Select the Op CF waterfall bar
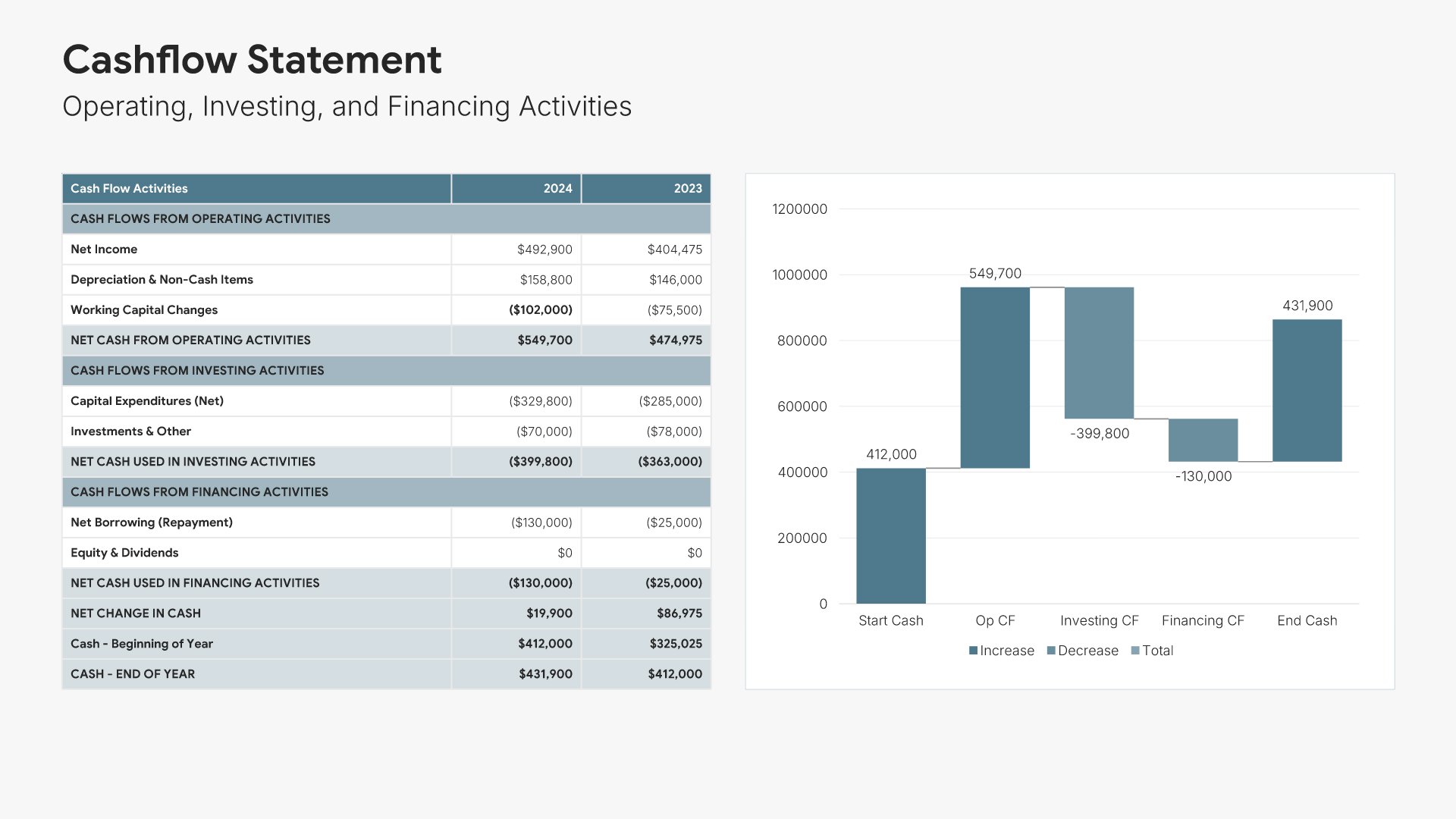Screen dimensions: 1456x819 [x=995, y=378]
